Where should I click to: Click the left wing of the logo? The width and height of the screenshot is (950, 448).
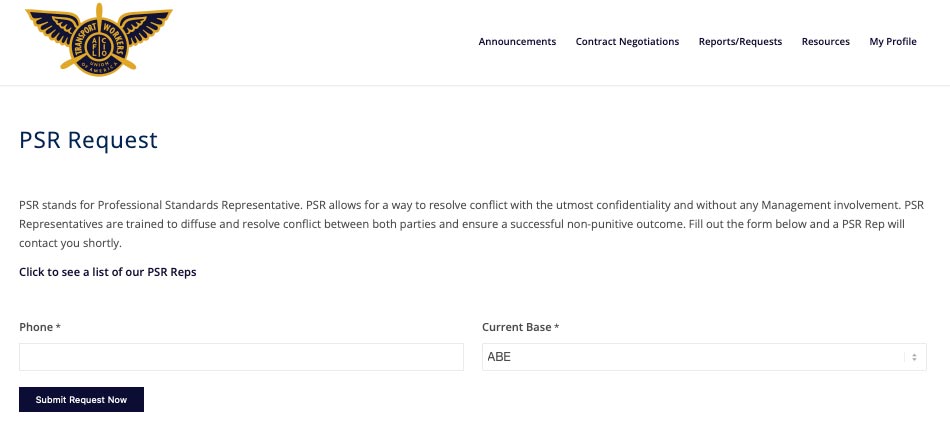tap(53, 25)
